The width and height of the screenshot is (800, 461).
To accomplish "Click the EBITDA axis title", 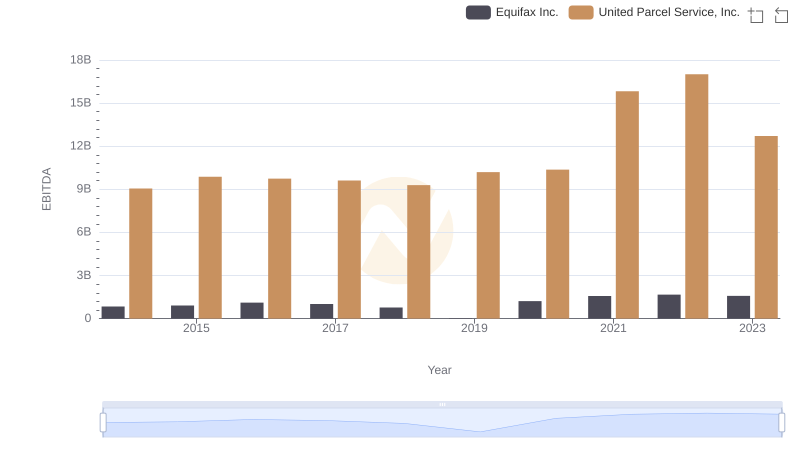I will coord(46,189).
